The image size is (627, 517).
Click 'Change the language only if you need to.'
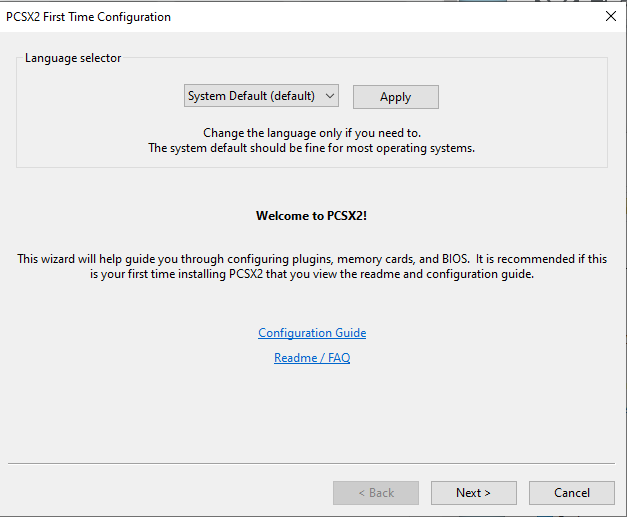(312, 133)
